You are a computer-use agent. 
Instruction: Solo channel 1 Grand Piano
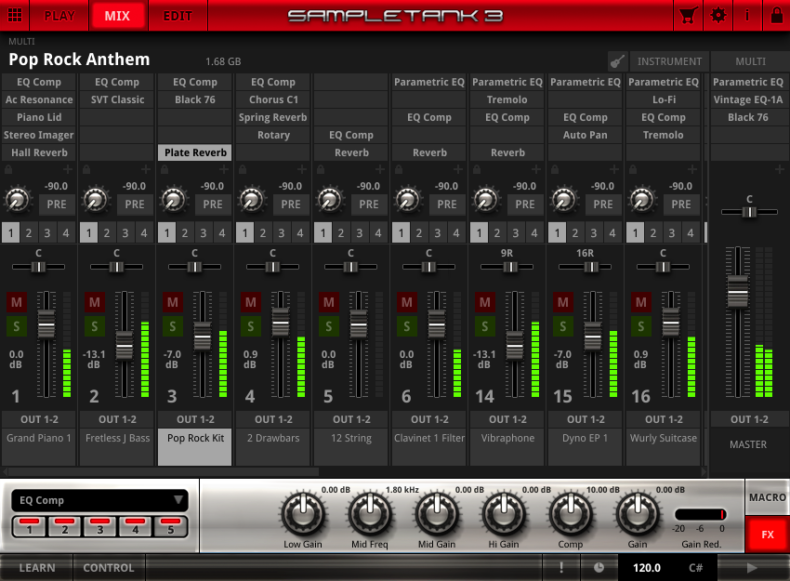click(x=16, y=327)
